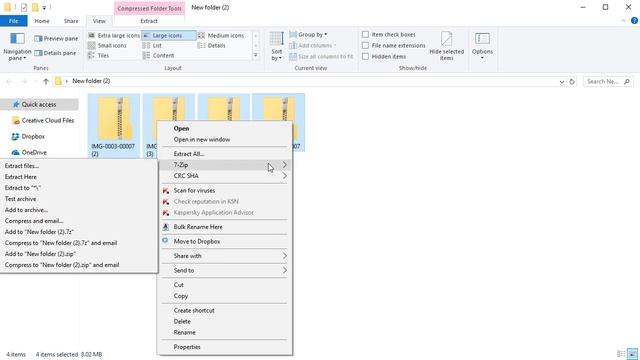Viewport: 640px width, 360px height.
Task: Expand the 7-Zip submenu arrow
Action: pyautogui.click(x=284, y=165)
